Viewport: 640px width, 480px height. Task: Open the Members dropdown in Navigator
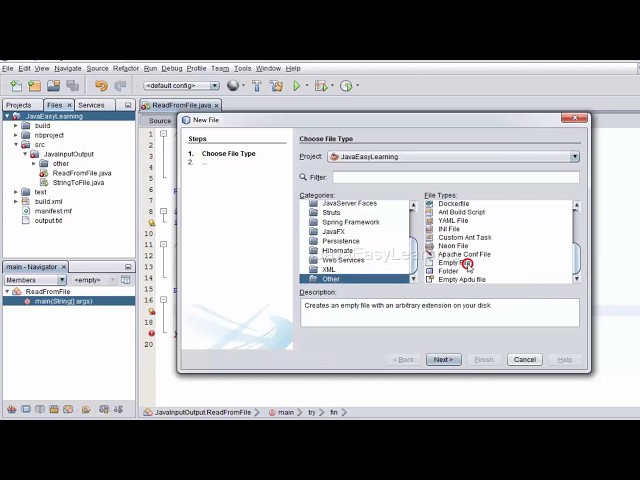pyautogui.click(x=62, y=280)
